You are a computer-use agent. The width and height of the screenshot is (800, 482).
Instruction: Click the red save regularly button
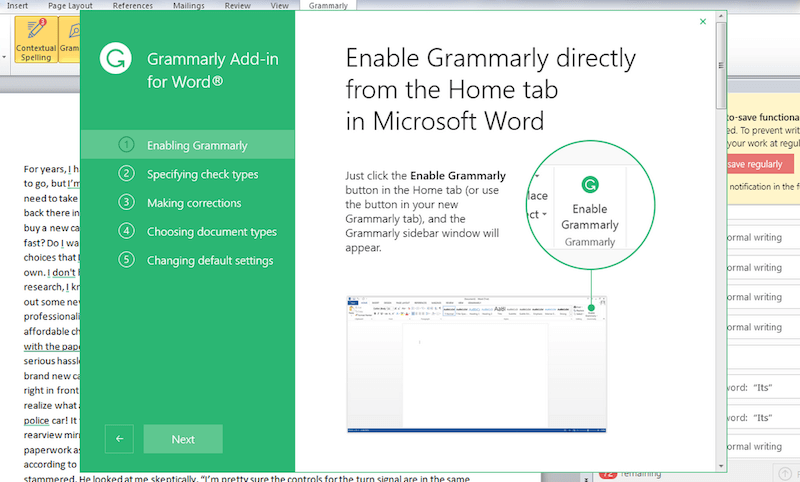[x=760, y=164]
